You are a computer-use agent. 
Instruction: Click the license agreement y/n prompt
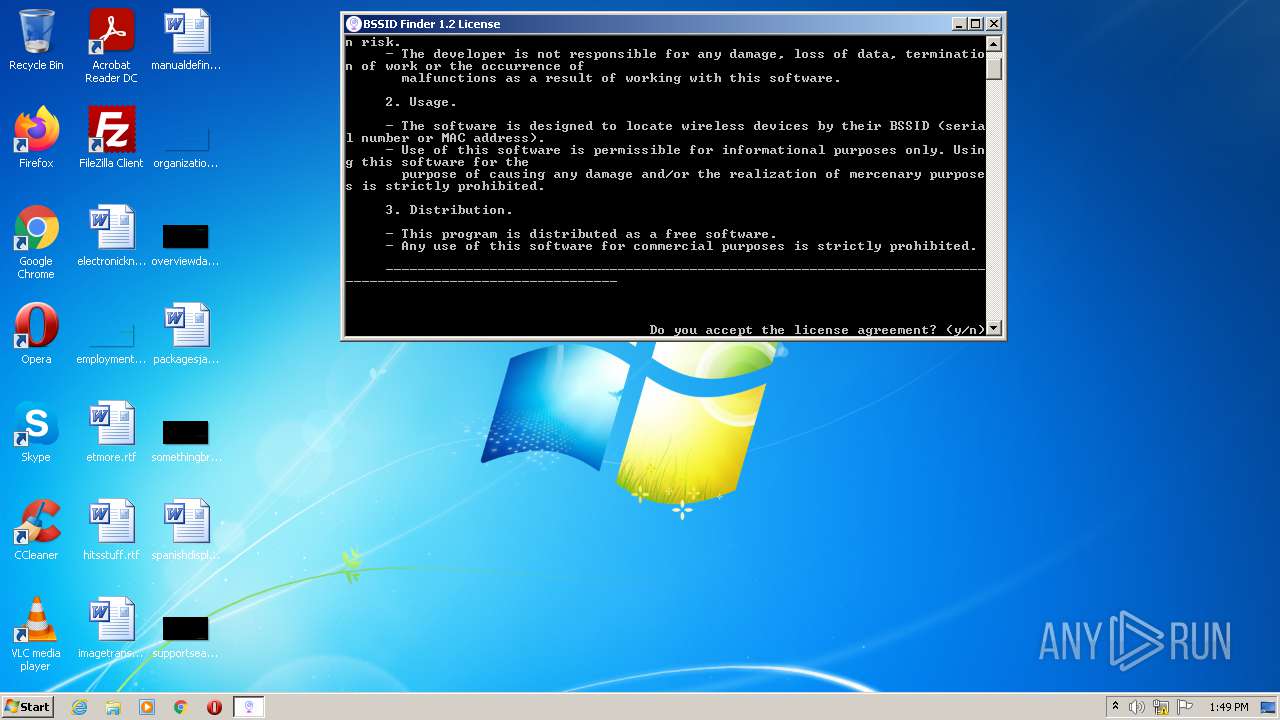[817, 330]
